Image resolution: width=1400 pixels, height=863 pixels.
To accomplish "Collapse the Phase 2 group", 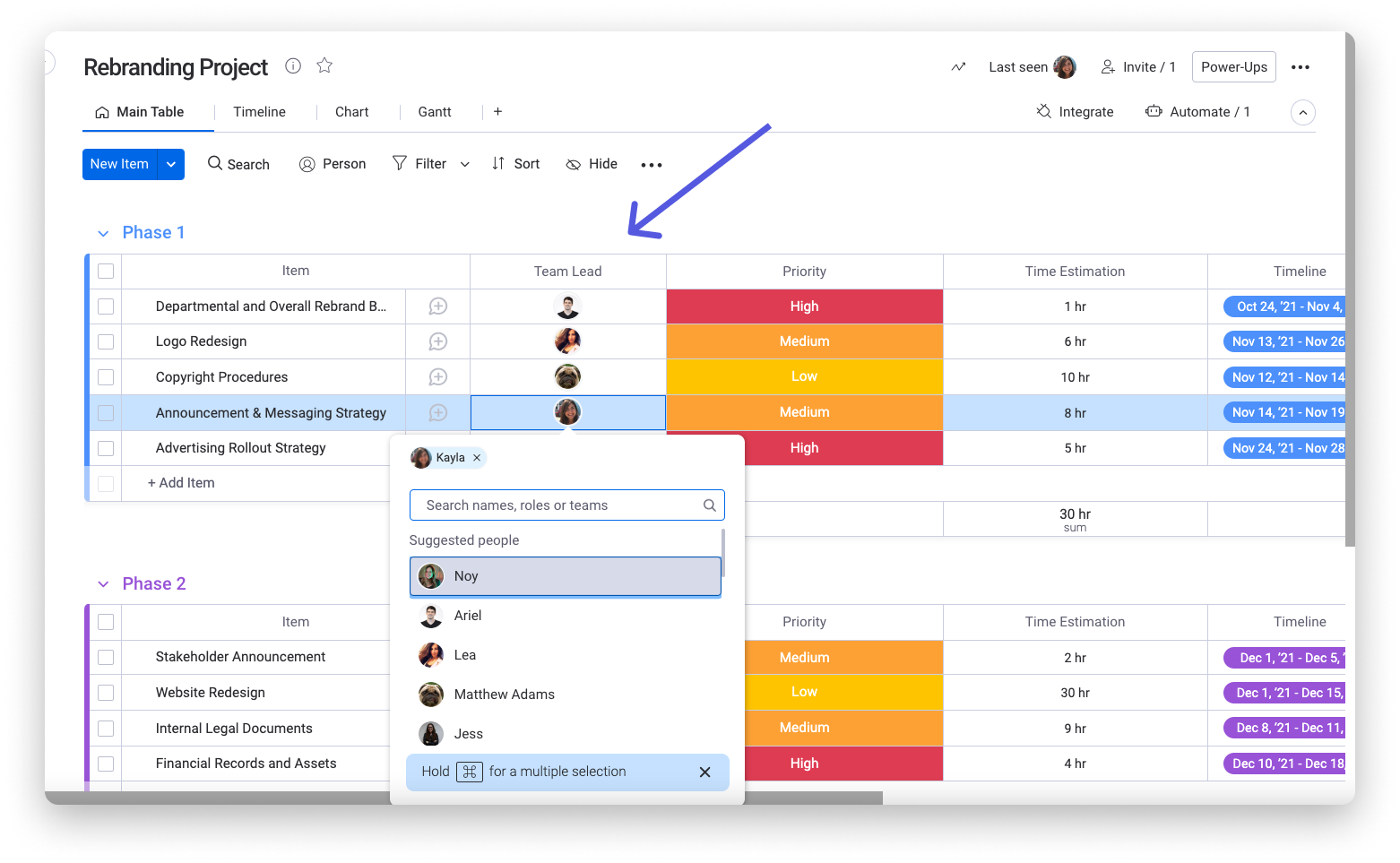I will [x=103, y=584].
